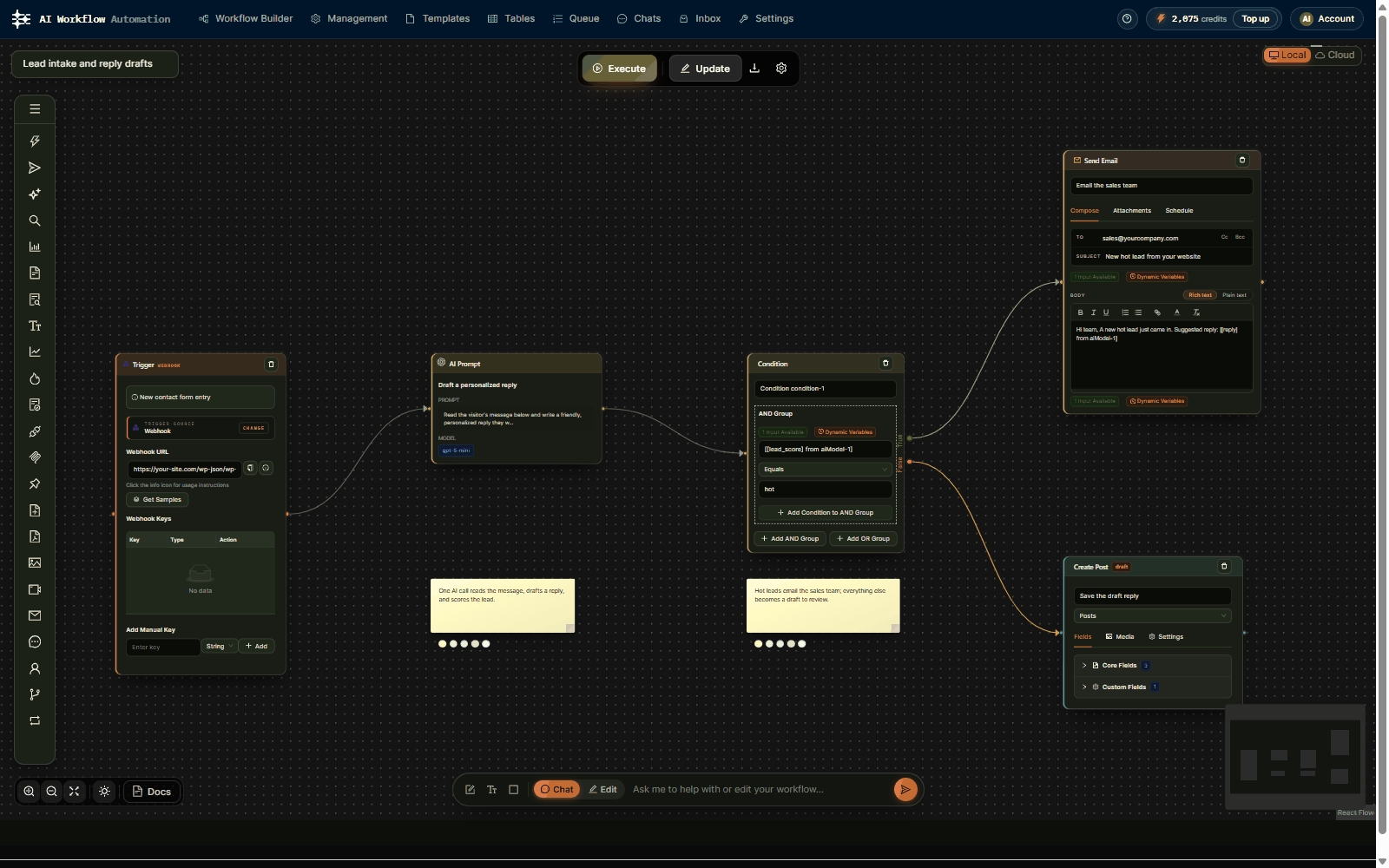
Task: Click the download icon beside Update
Action: [x=754, y=69]
